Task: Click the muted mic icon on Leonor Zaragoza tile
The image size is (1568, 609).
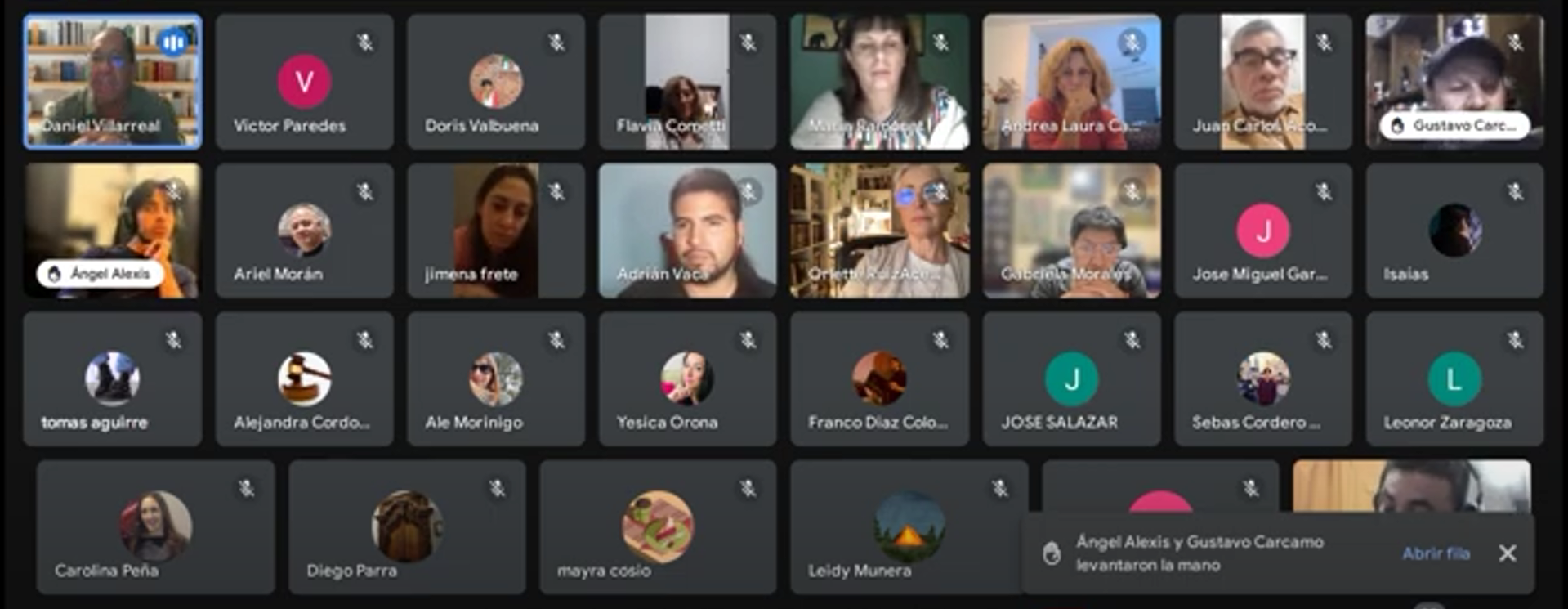Action: click(x=1516, y=340)
